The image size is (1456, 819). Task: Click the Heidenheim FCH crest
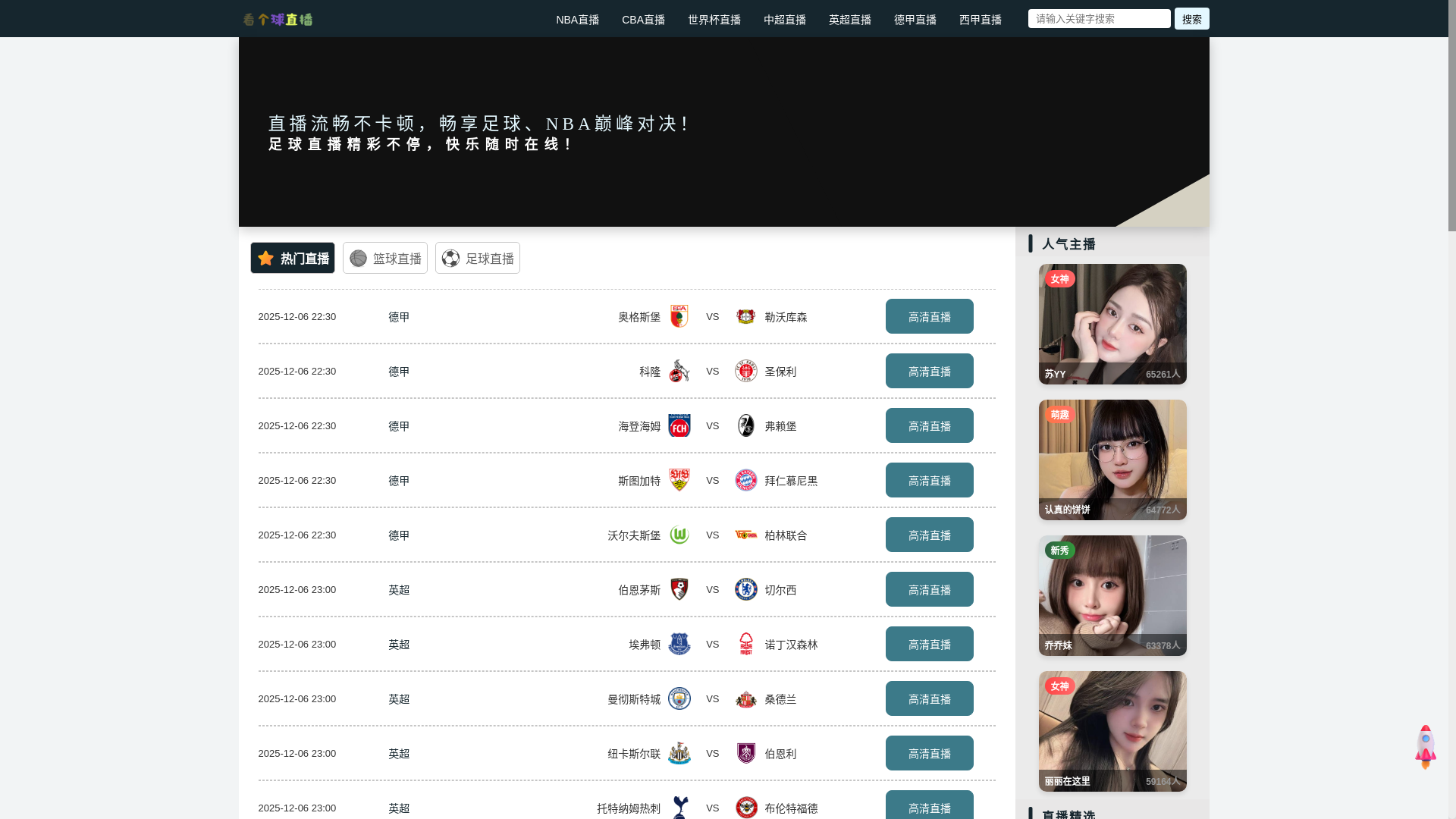click(x=679, y=425)
